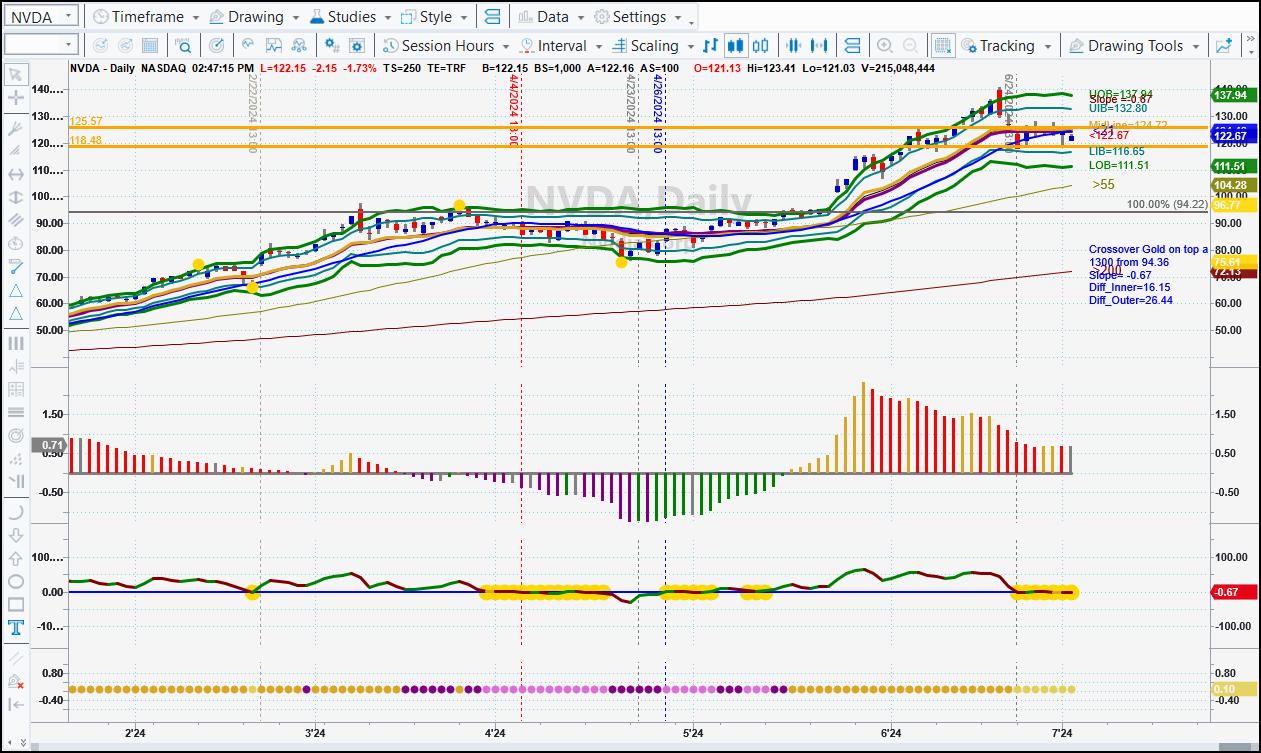This screenshot has height=753, width=1261.
Task: Switch to filled candlestick chart style
Action: tap(736, 45)
